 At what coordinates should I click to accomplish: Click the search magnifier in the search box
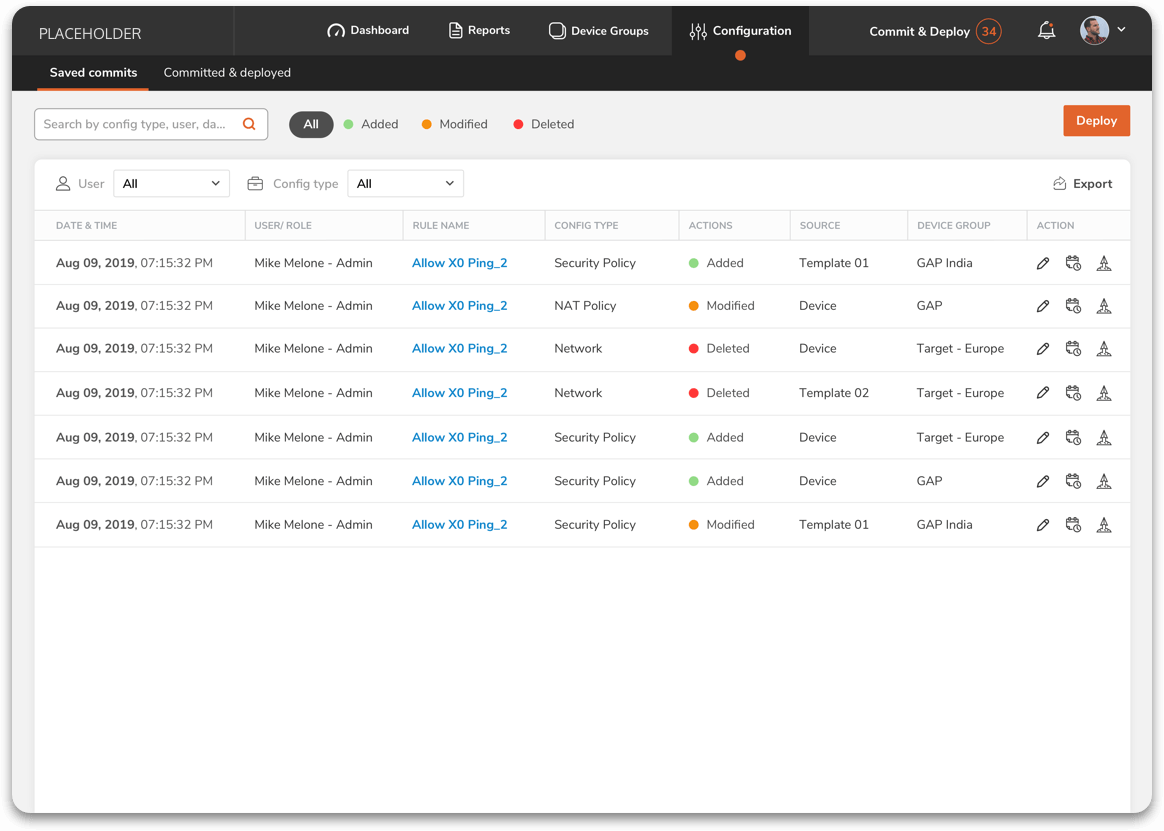click(x=249, y=123)
